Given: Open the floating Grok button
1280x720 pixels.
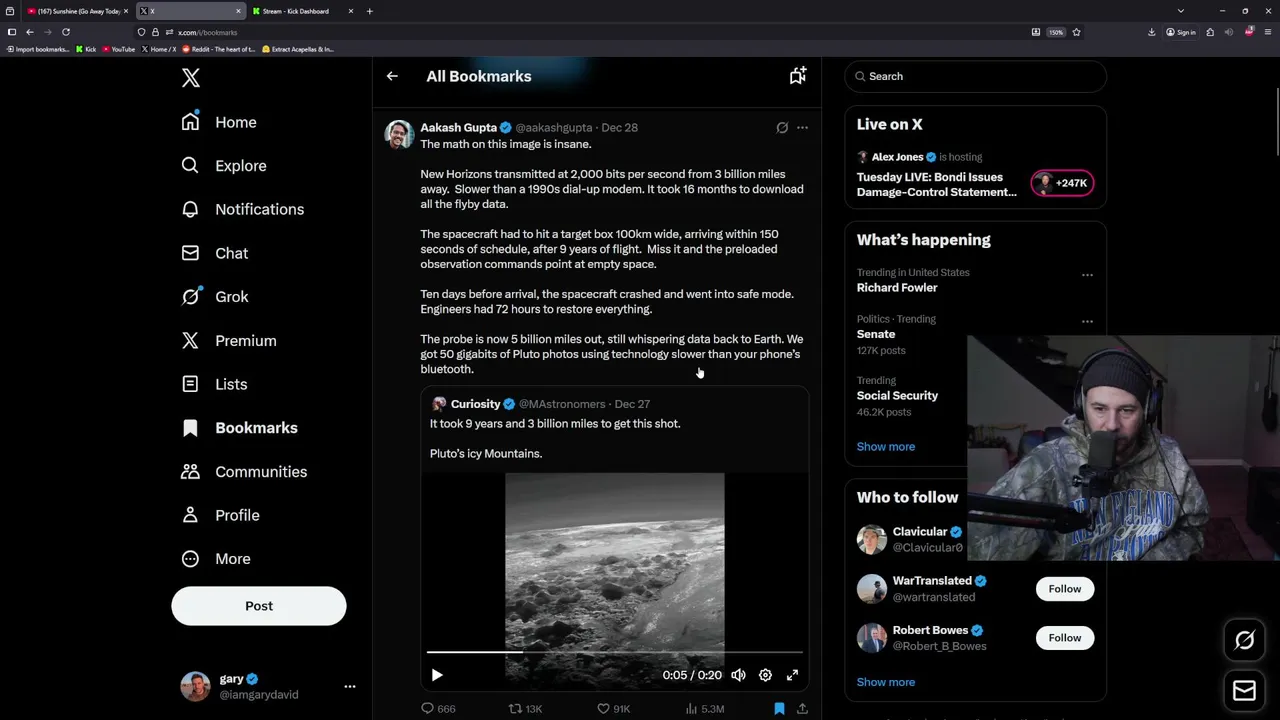Looking at the screenshot, I should [x=1244, y=641].
